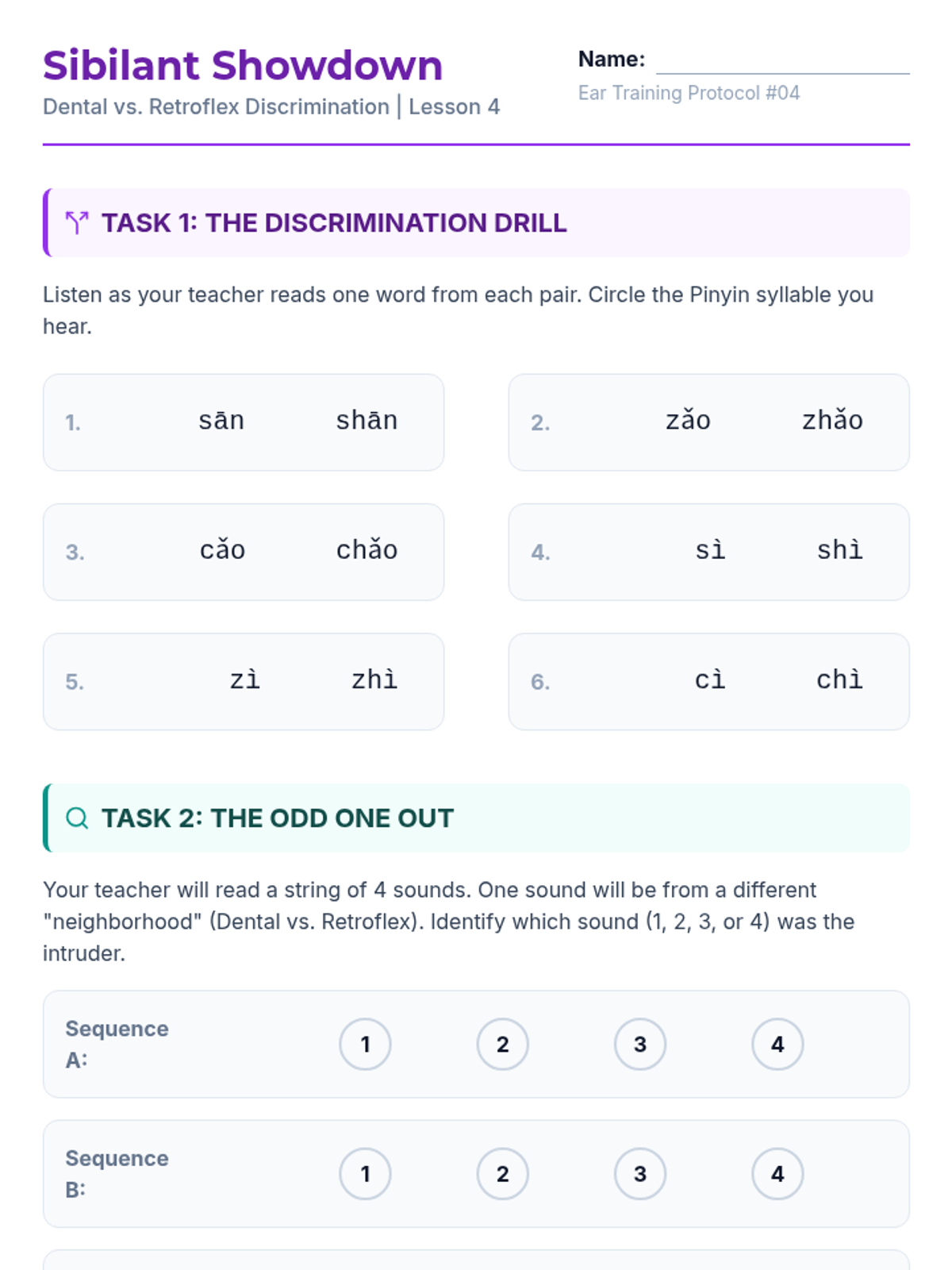Choose circle 2 in Sequence B

(x=503, y=1173)
